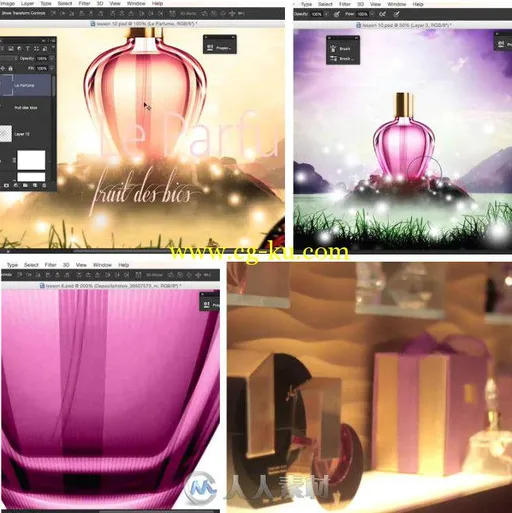Click create new layer icon in Layers panel

[35, 185]
